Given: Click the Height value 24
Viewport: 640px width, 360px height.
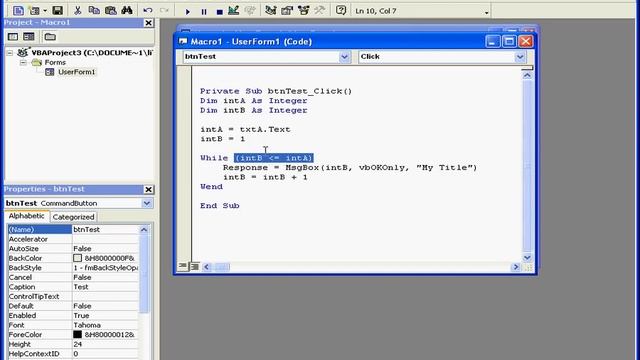Looking at the screenshot, I should pos(78,344).
